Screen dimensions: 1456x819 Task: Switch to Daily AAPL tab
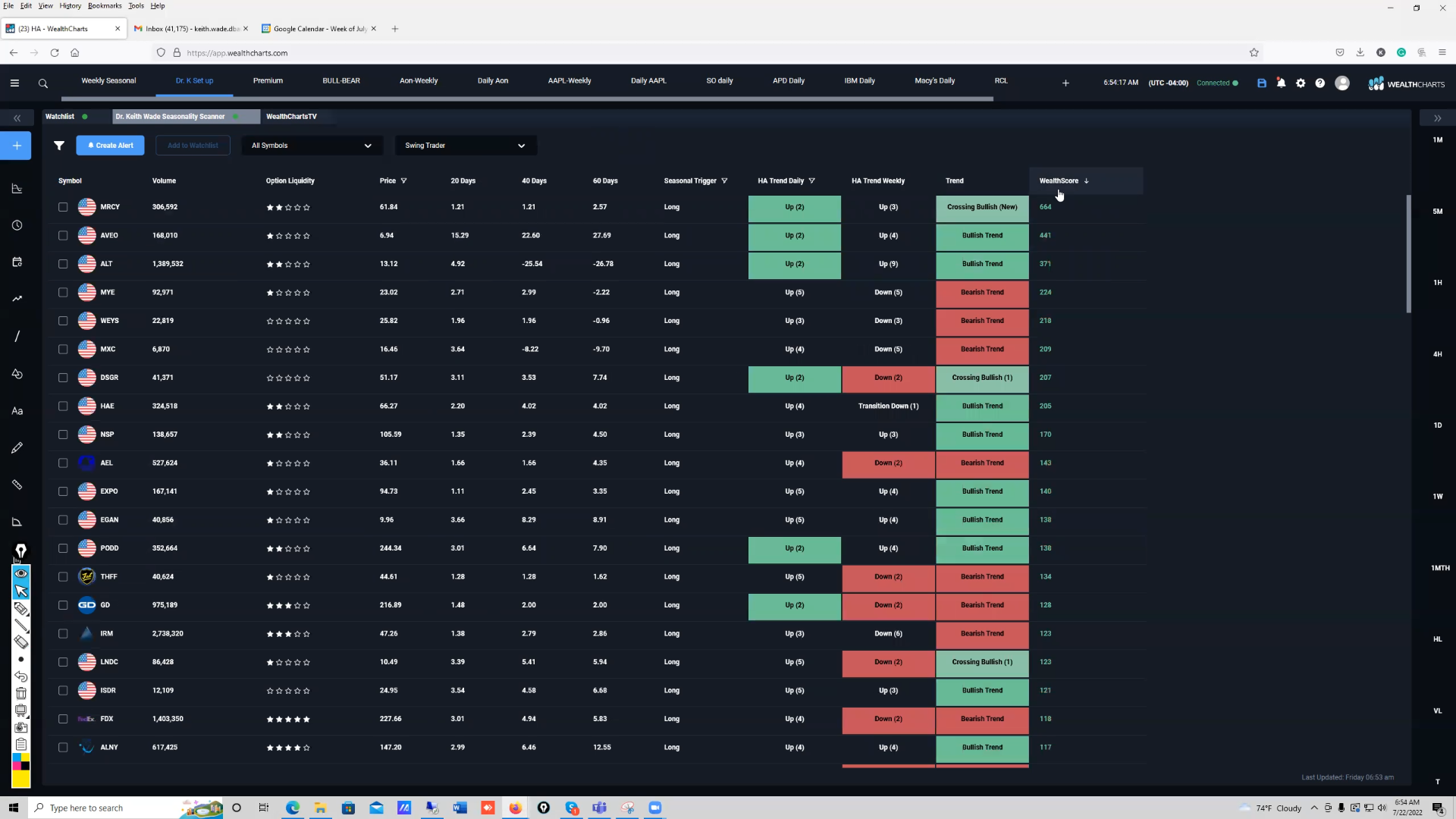[x=648, y=80]
